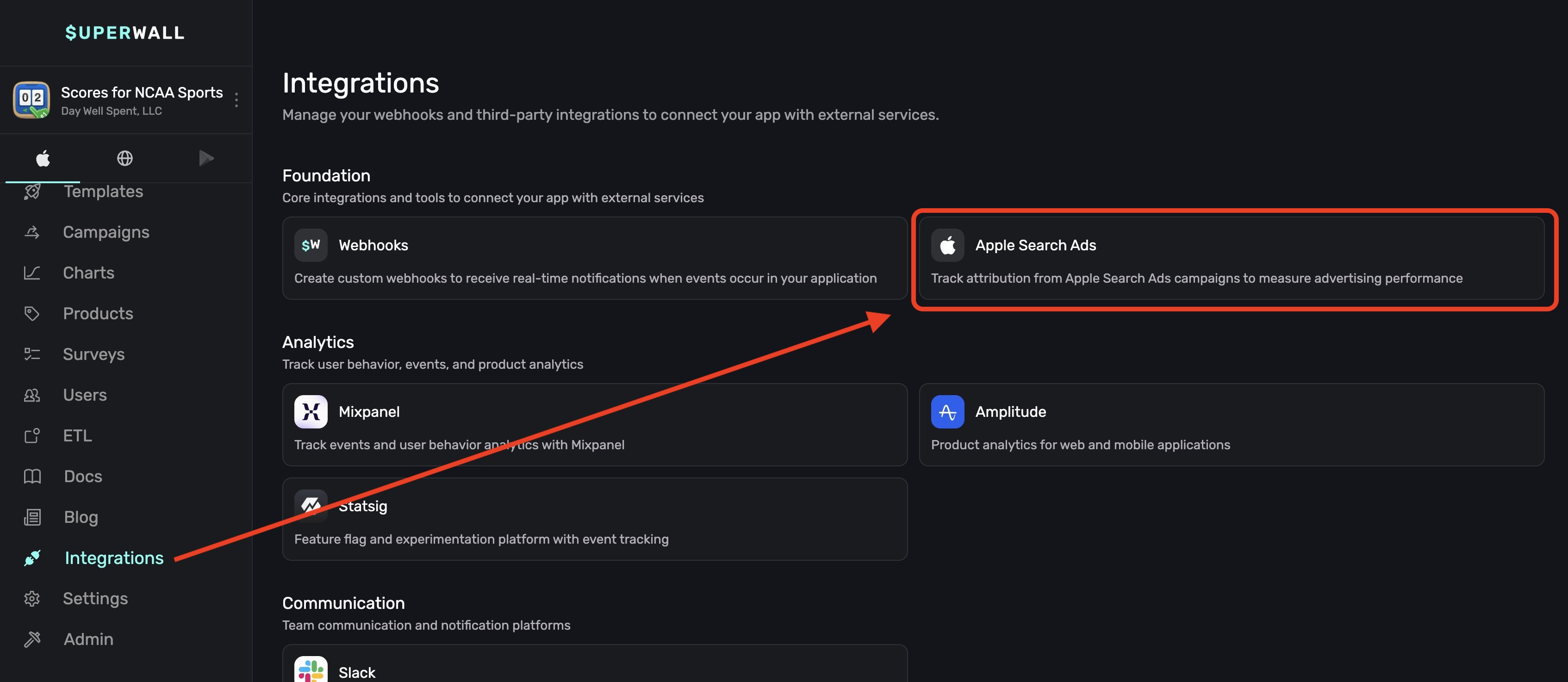Switch to the Apple platform tab
1568x682 pixels.
tap(43, 159)
